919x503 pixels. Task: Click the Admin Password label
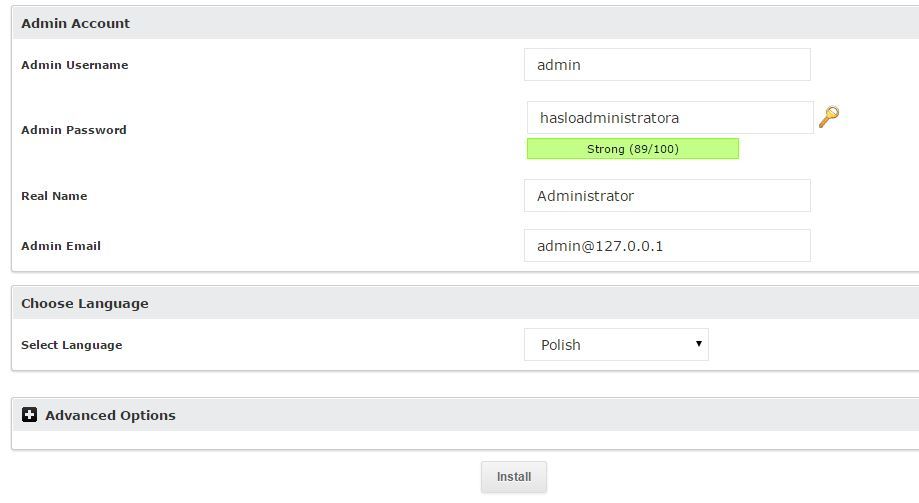(x=74, y=130)
